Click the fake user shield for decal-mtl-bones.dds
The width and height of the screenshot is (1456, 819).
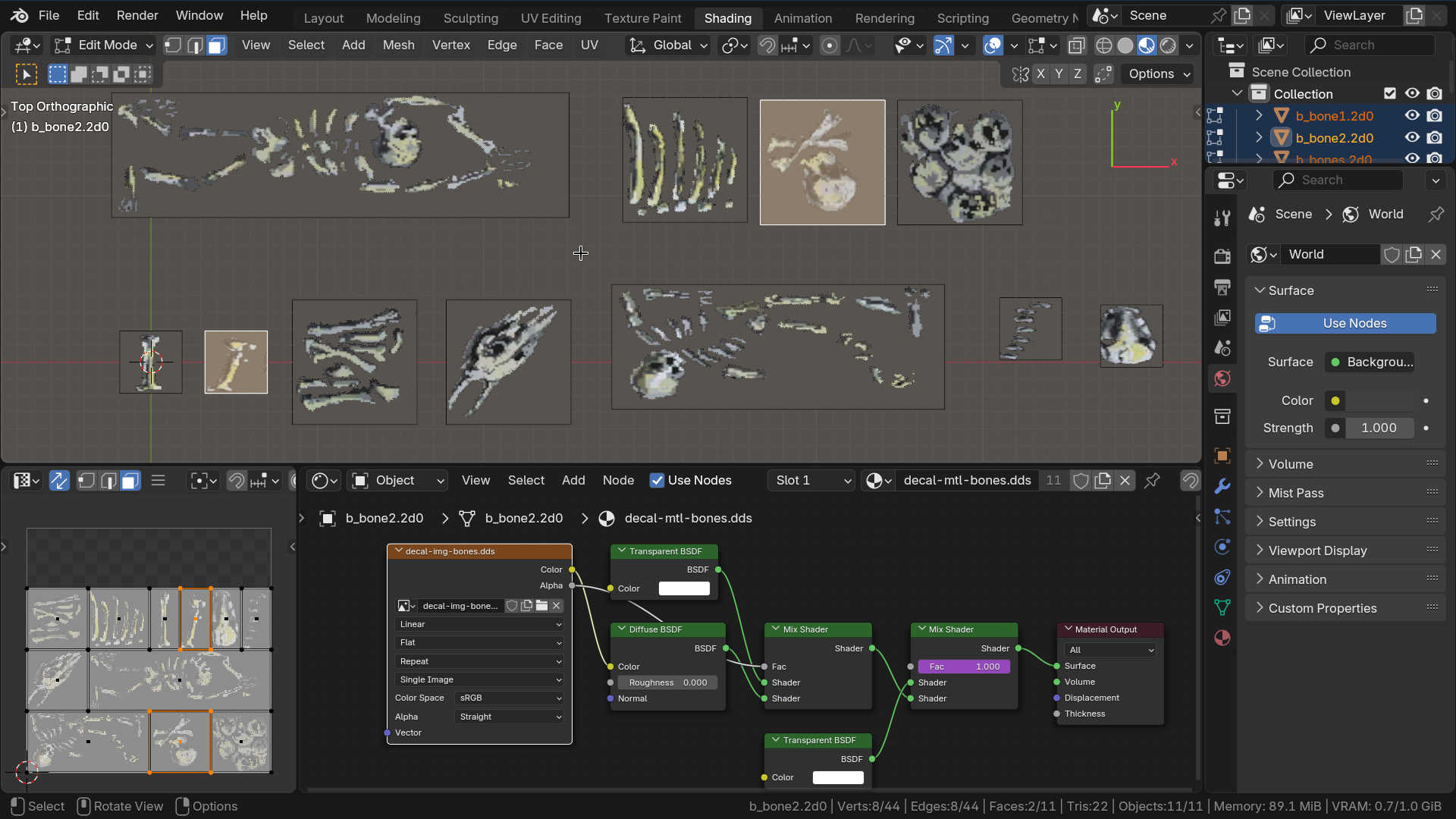tap(1081, 480)
